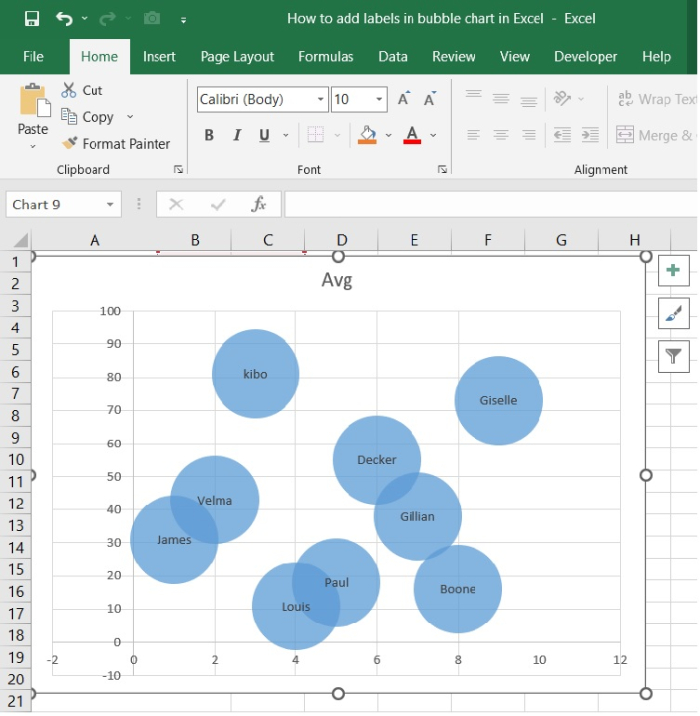
Task: Open Customize Quick Access Toolbar dropdown
Action: [x=184, y=20]
